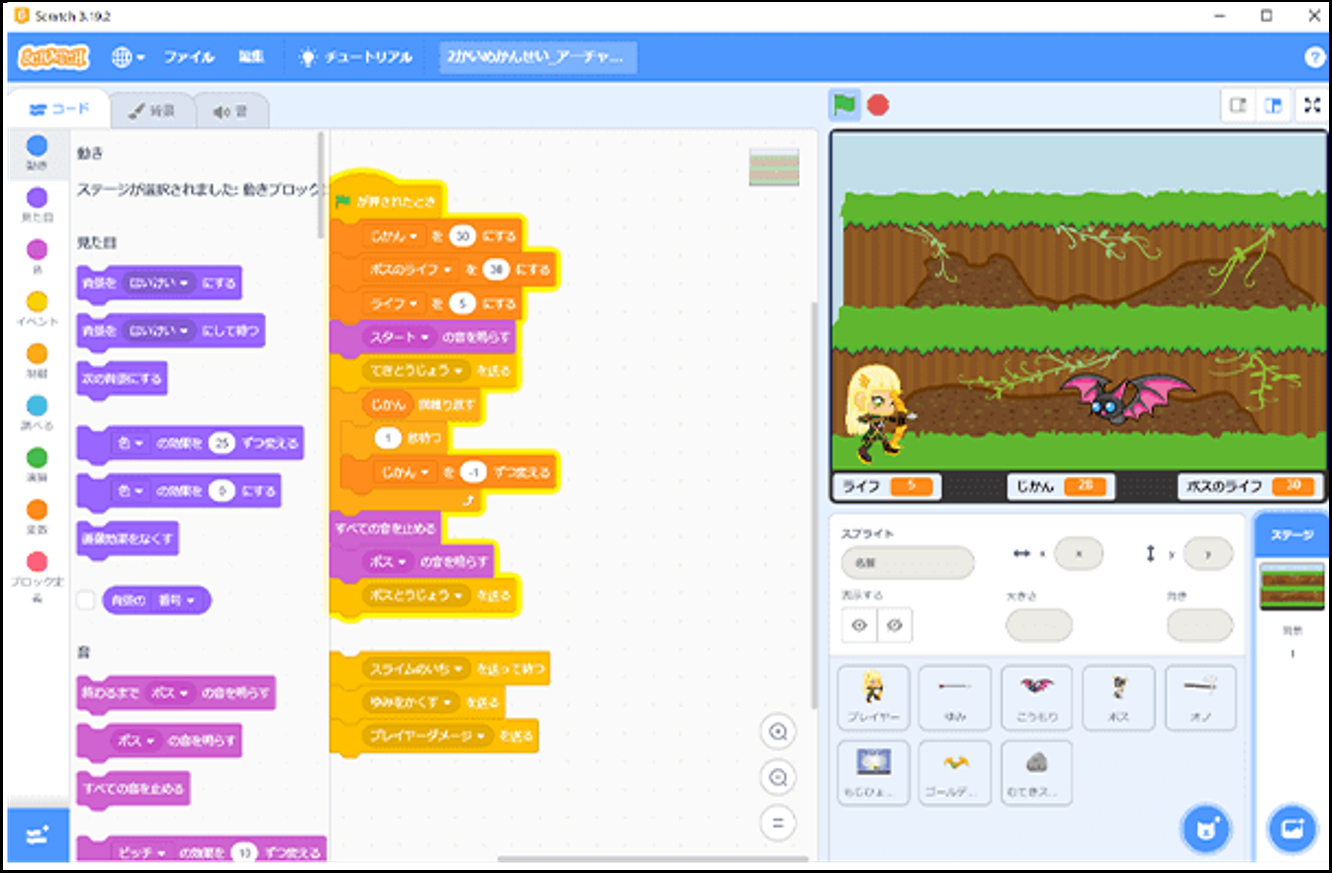Switch to the 背景 tab
This screenshot has width=1332, height=873.
point(151,111)
